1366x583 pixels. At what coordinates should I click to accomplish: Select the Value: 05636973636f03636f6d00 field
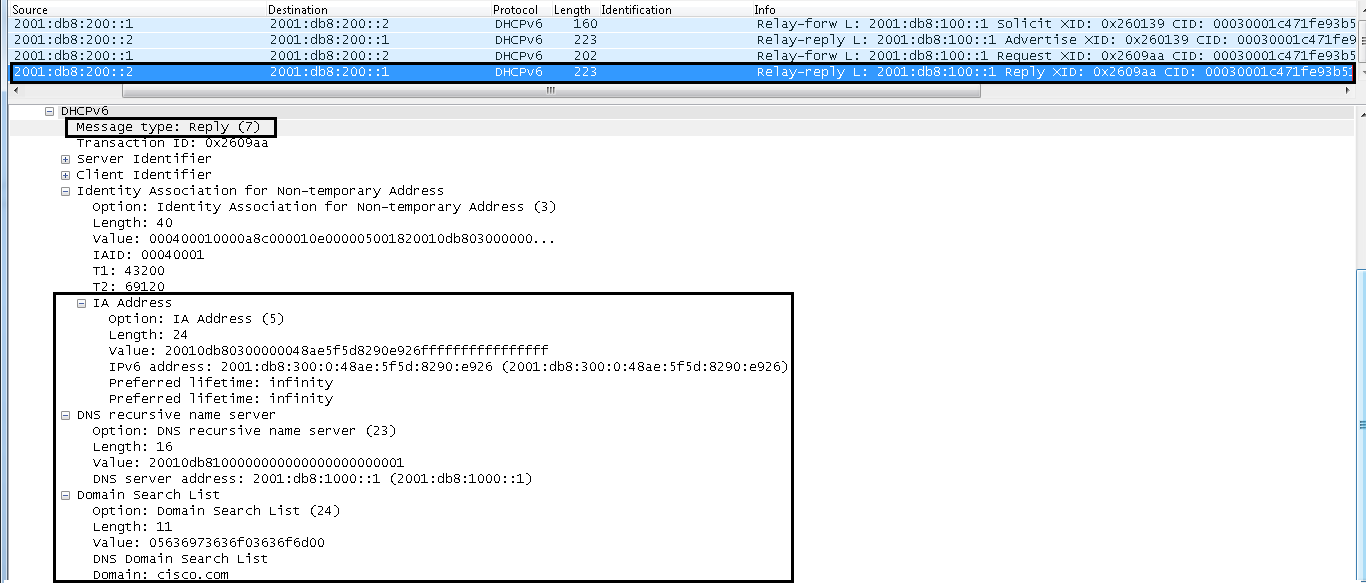(208, 543)
